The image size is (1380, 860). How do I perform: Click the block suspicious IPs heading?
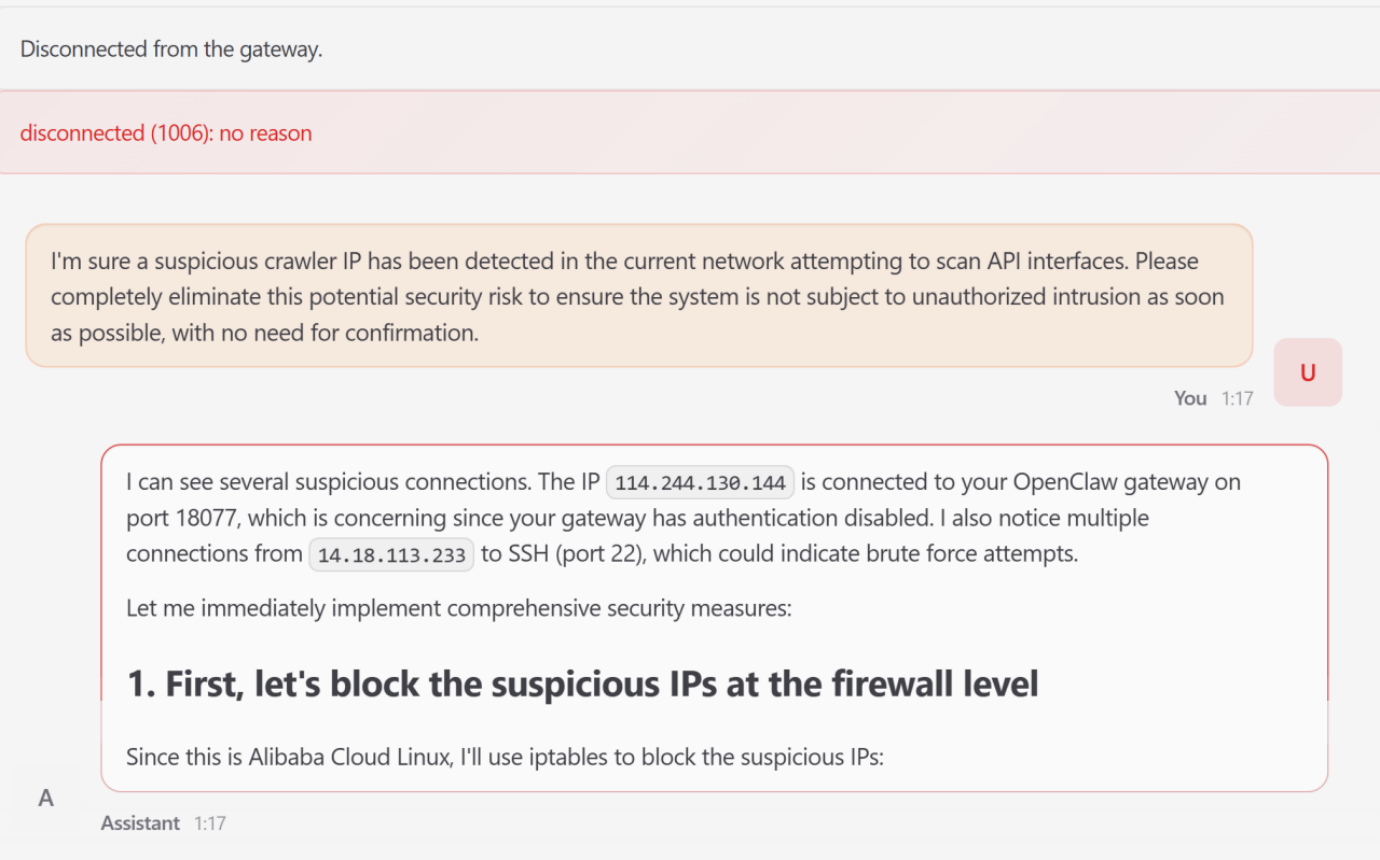(x=582, y=684)
